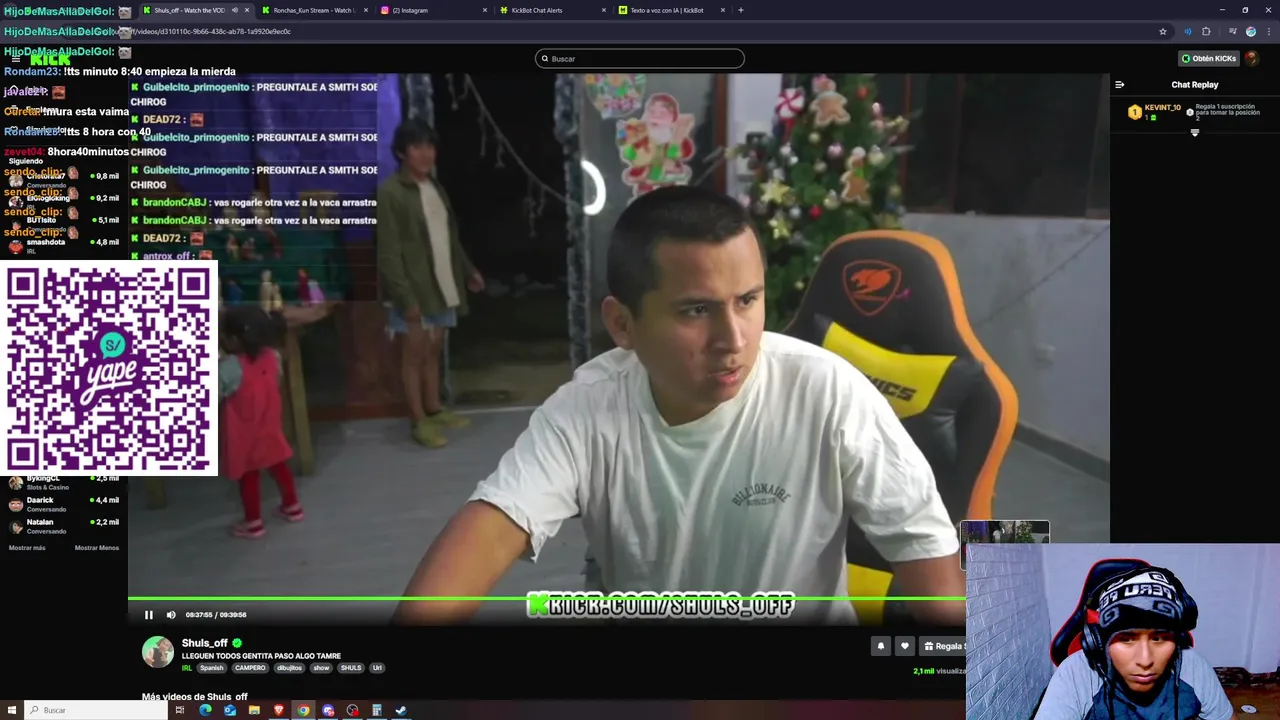Viewport: 1280px width, 720px height.
Task: Open the Shuls_off channel avatar
Action: [x=157, y=652]
